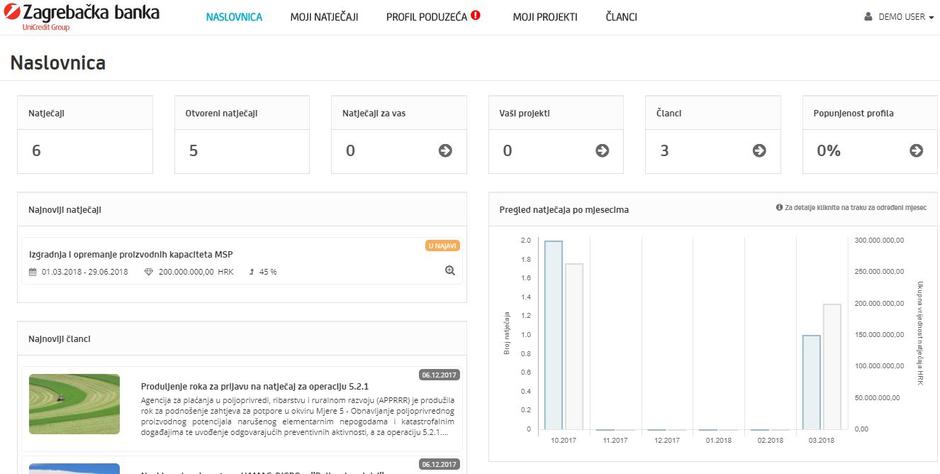Click the blue bar for 03.2018
Screen dimensions: 940x474
coord(811,382)
